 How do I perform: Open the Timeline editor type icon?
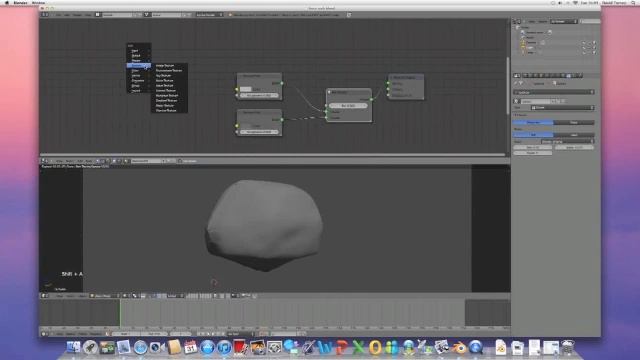(44, 333)
